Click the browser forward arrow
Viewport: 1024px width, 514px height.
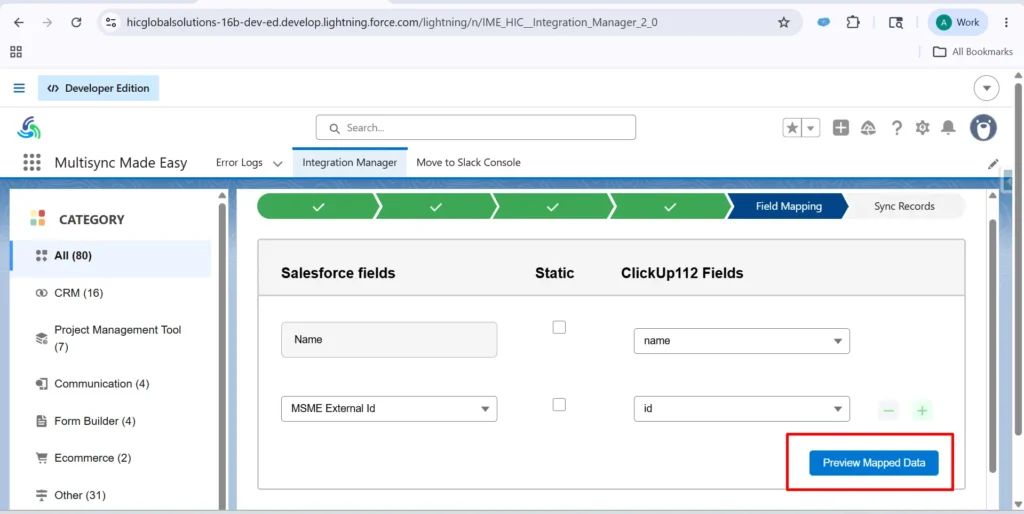pos(47,22)
